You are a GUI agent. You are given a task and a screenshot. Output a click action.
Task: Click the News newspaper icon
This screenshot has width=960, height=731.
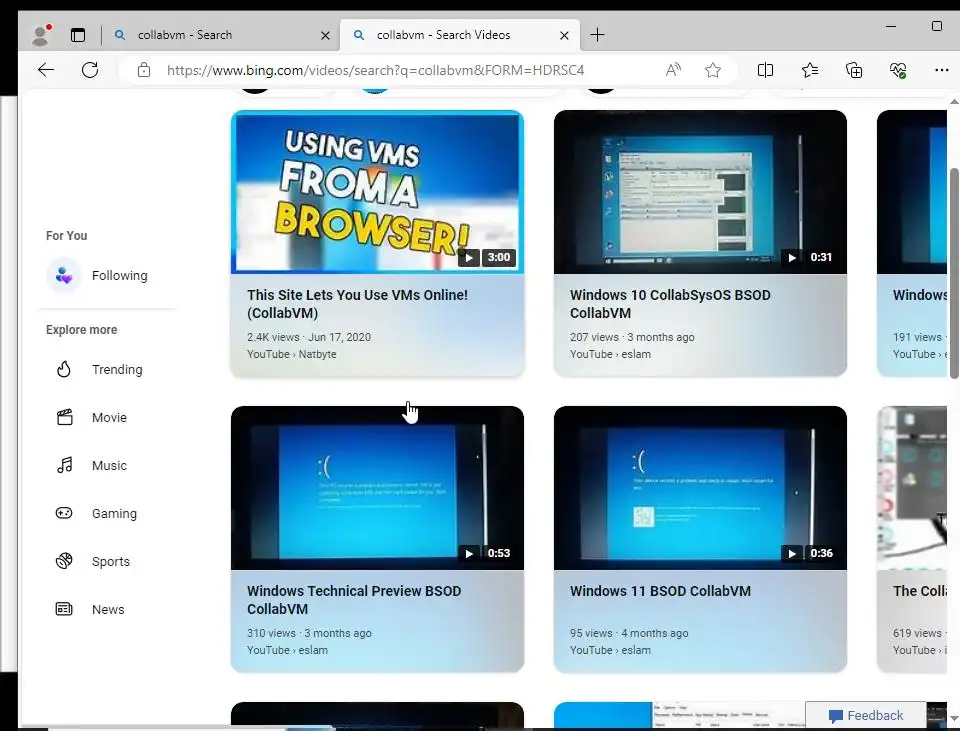(64, 609)
